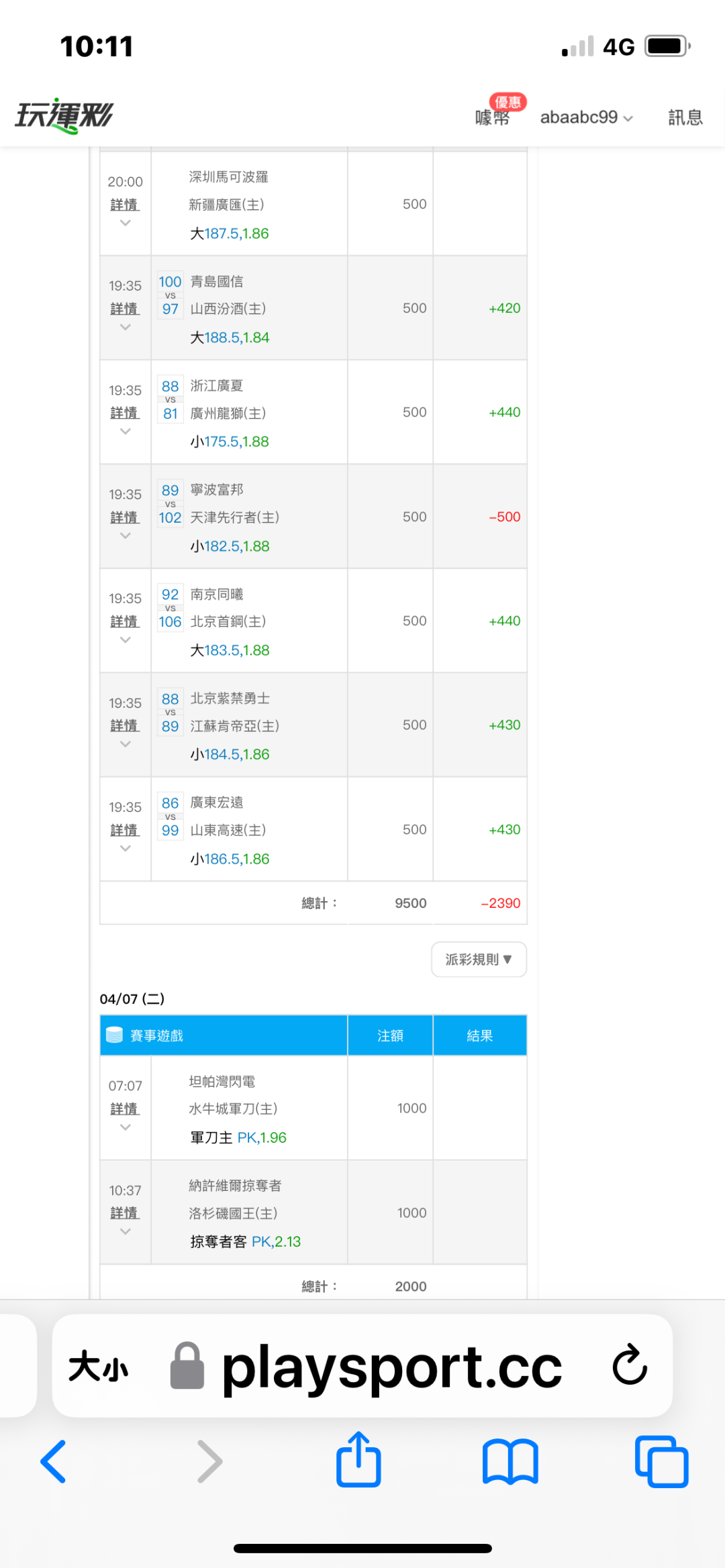
Task: Expand the 派彩規則 dropdown
Action: [479, 959]
